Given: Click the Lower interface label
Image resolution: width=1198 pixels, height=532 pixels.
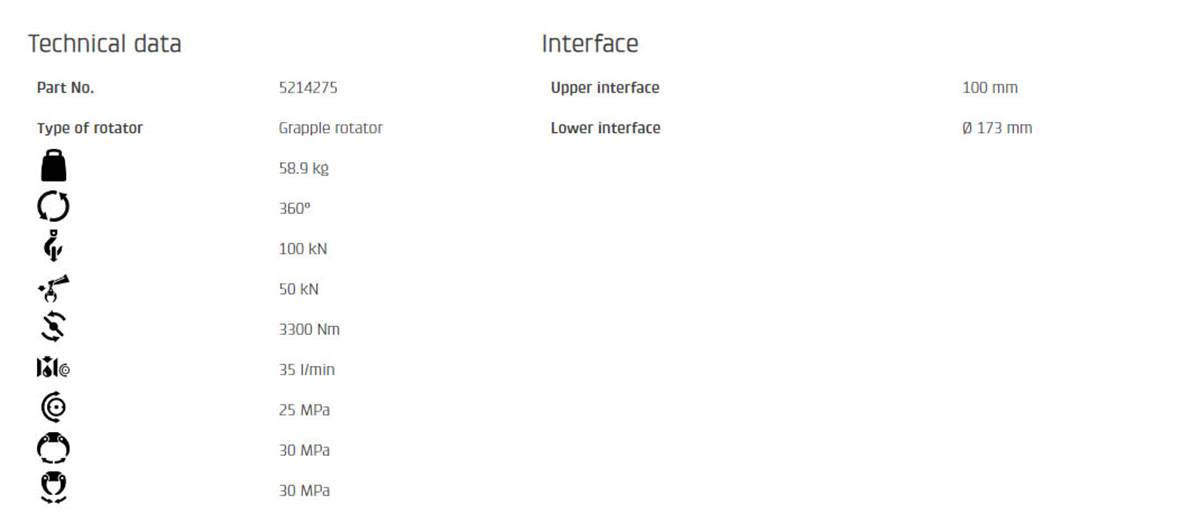Looking at the screenshot, I should click(606, 128).
